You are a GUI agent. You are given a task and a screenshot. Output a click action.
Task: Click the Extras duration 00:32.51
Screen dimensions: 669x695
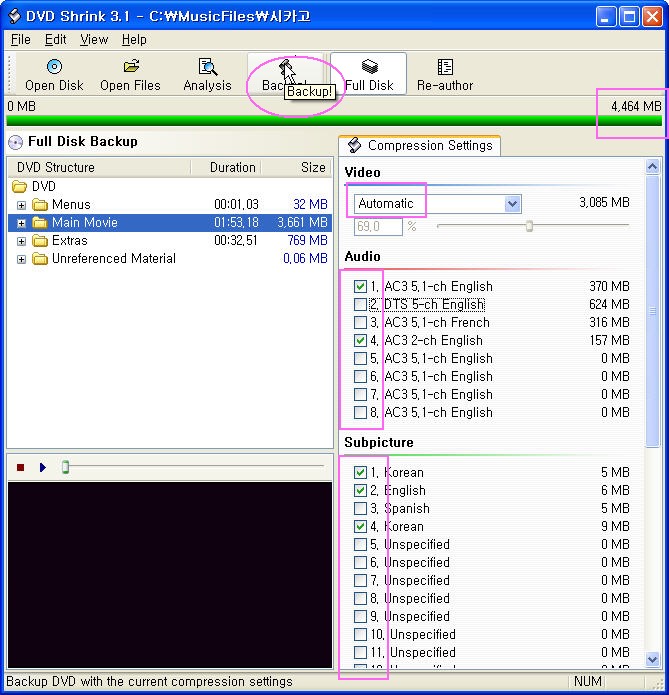[x=235, y=241]
